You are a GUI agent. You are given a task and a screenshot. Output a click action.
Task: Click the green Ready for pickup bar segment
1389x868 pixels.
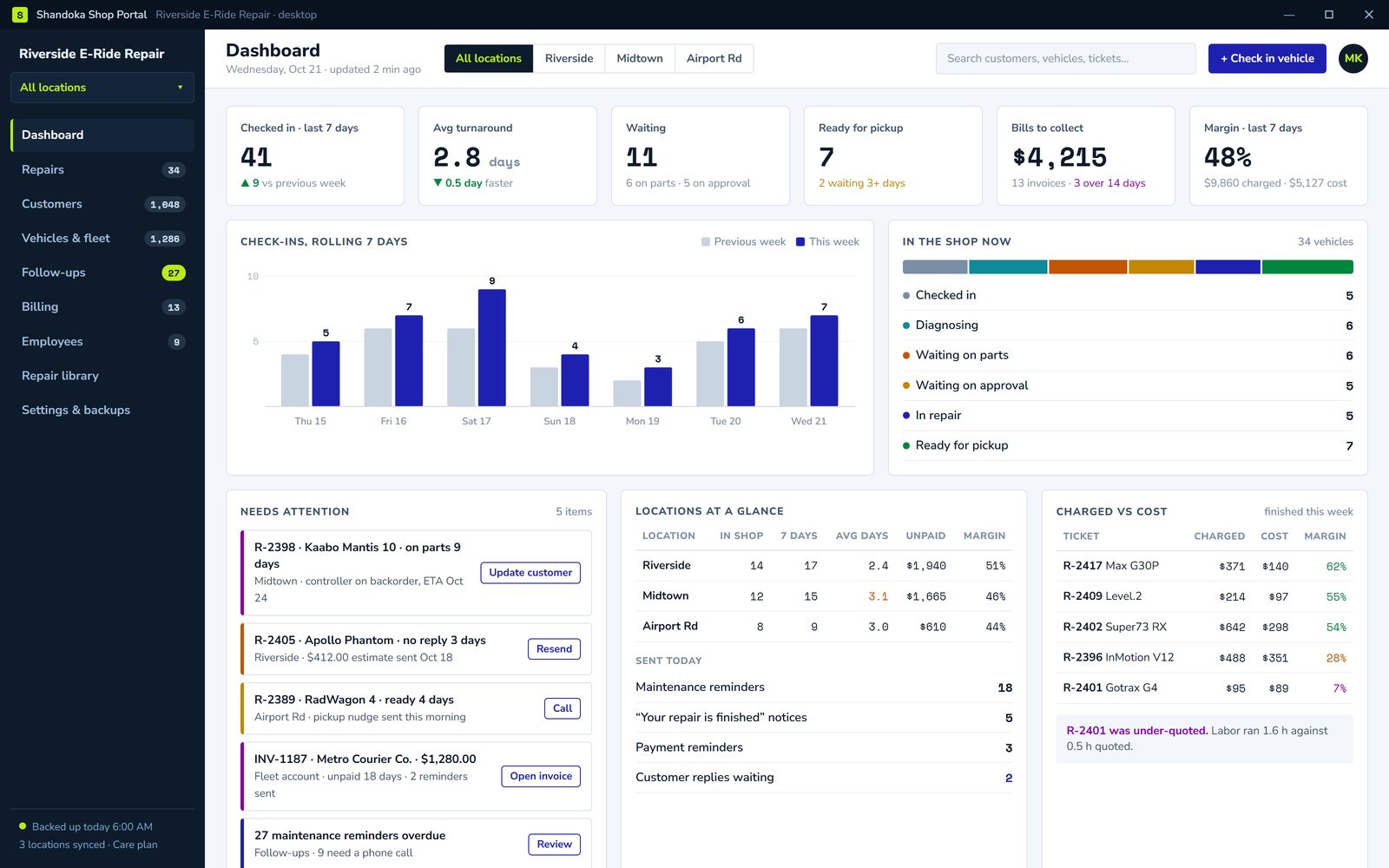1307,267
